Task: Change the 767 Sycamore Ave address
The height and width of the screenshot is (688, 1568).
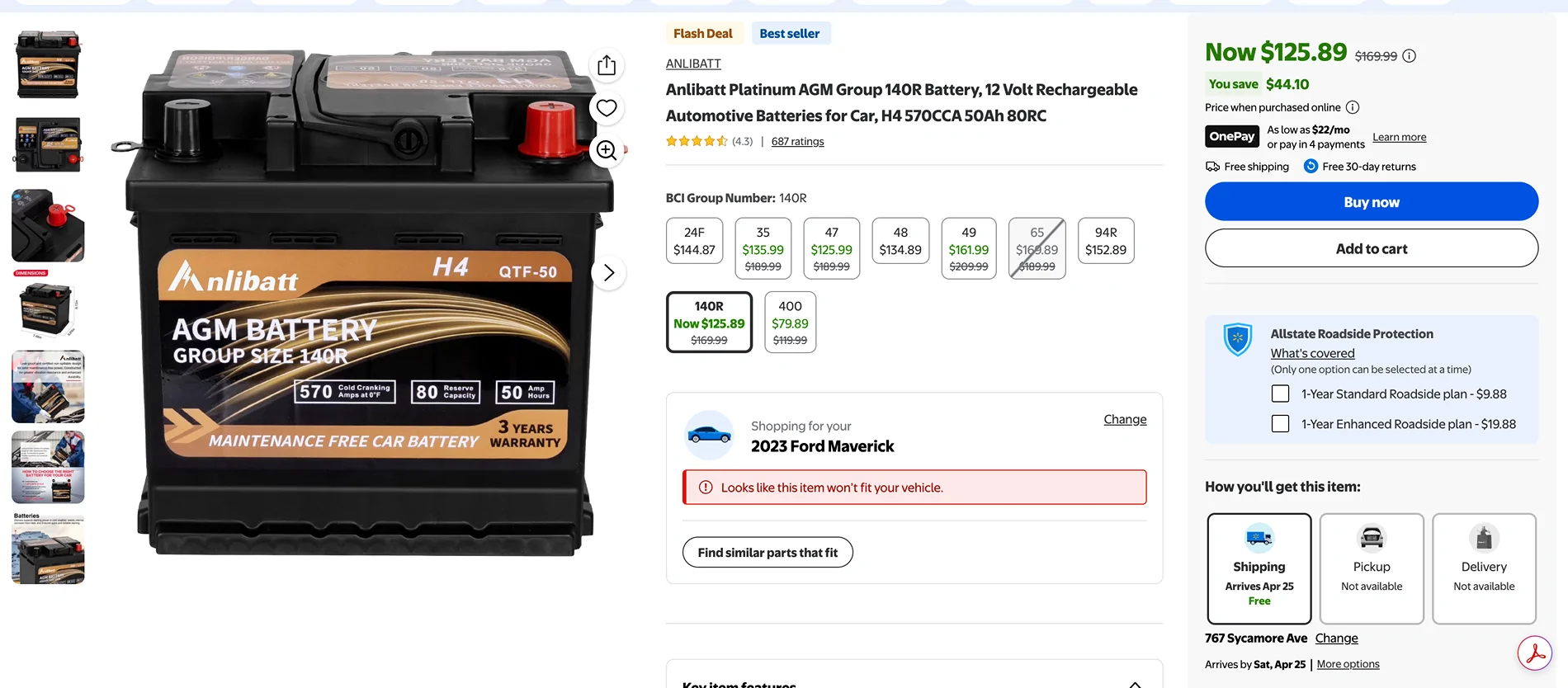Action: pyautogui.click(x=1336, y=638)
